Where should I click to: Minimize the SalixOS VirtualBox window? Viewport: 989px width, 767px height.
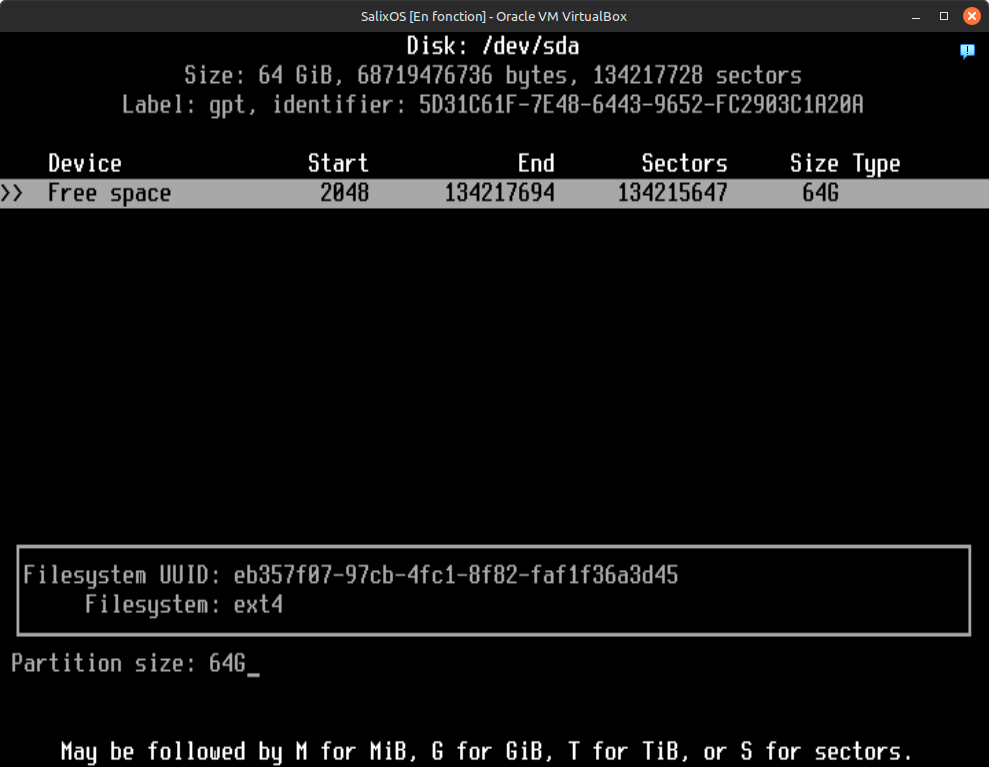(917, 16)
